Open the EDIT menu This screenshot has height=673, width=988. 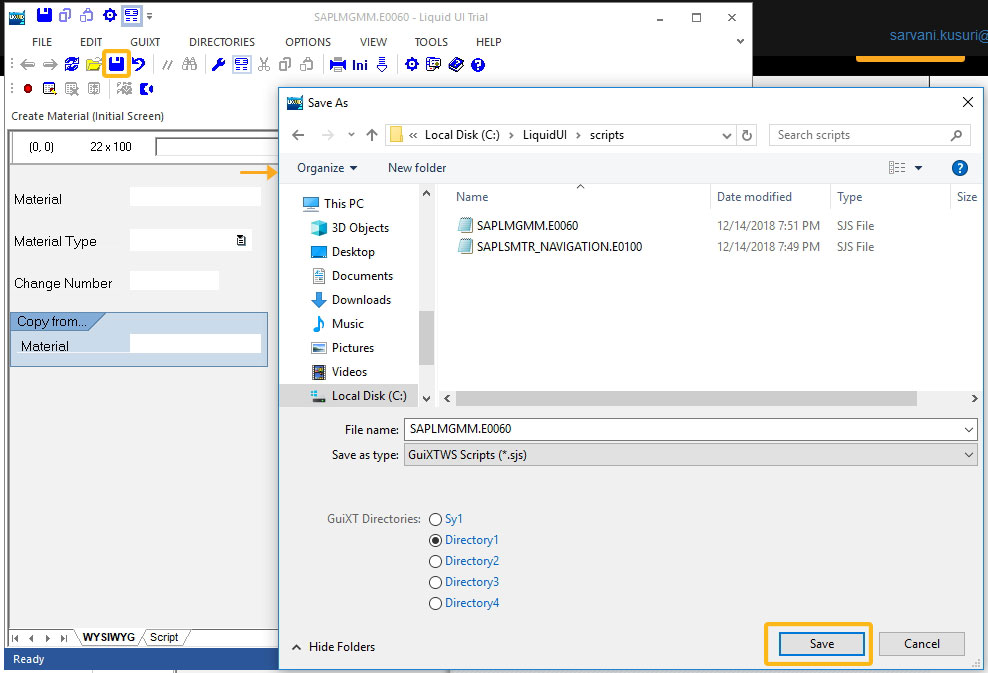click(x=91, y=42)
